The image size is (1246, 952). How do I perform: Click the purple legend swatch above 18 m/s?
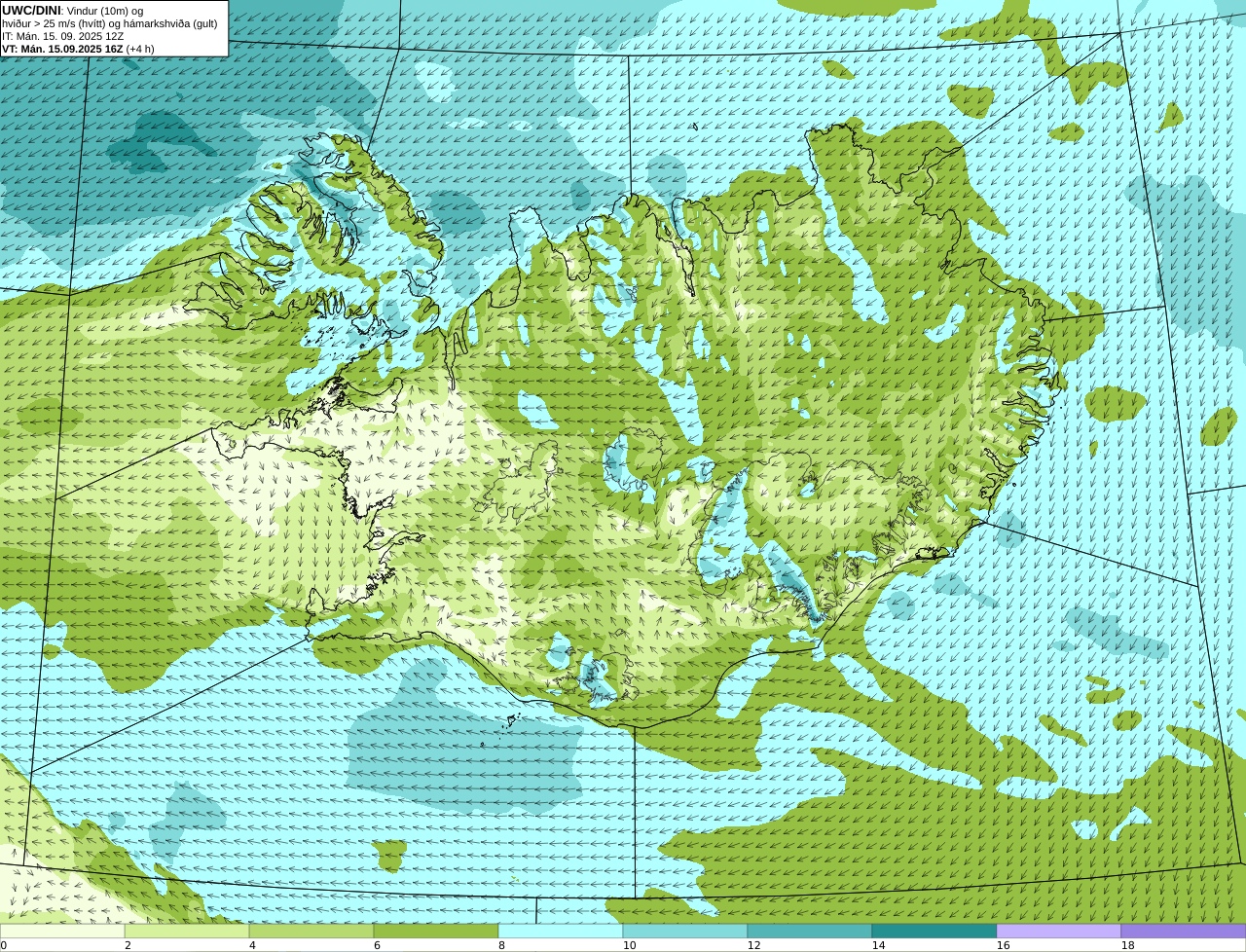pyautogui.click(x=1184, y=931)
